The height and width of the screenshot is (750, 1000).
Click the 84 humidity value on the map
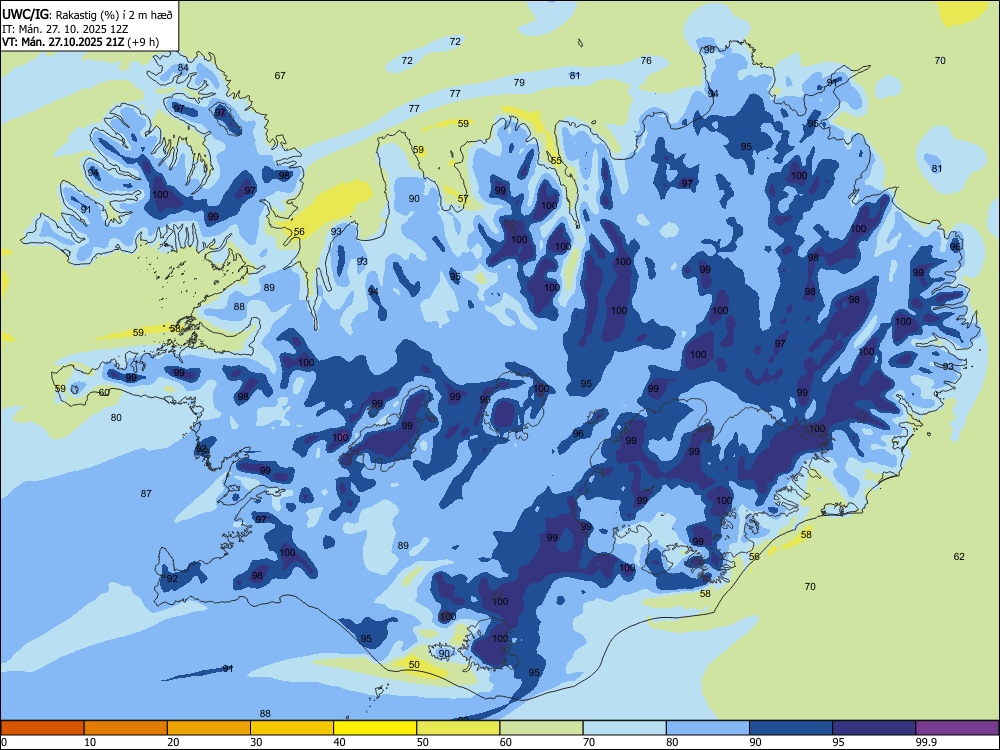(183, 68)
